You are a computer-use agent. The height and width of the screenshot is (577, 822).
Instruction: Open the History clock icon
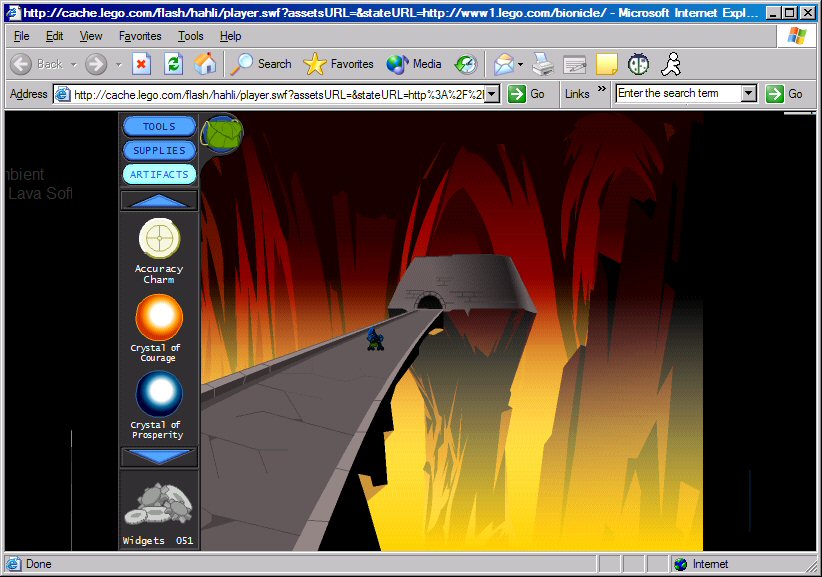tap(466, 64)
